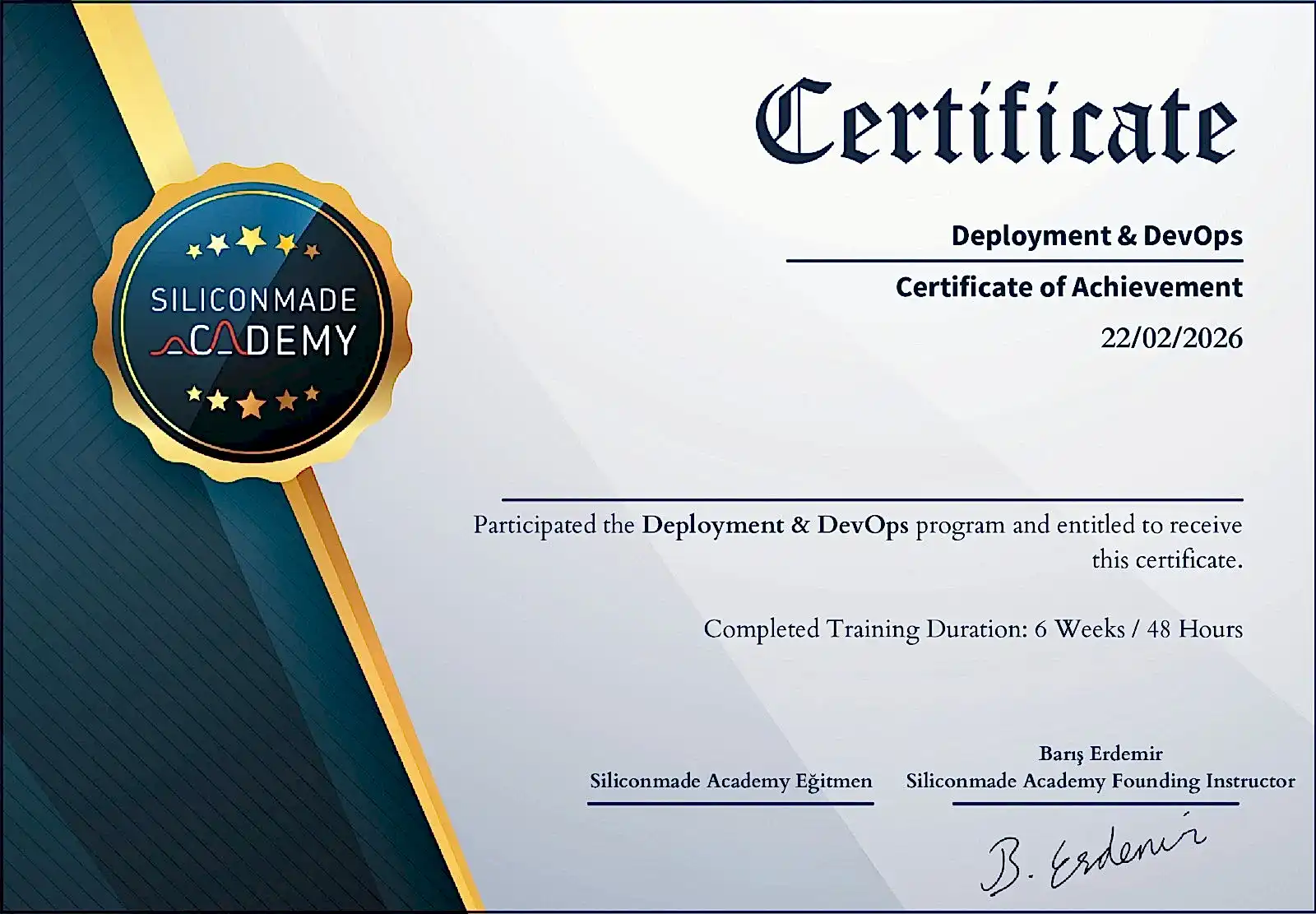The image size is (1316, 914).
Task: Select the date 22/02/2026
Action: (x=1171, y=338)
